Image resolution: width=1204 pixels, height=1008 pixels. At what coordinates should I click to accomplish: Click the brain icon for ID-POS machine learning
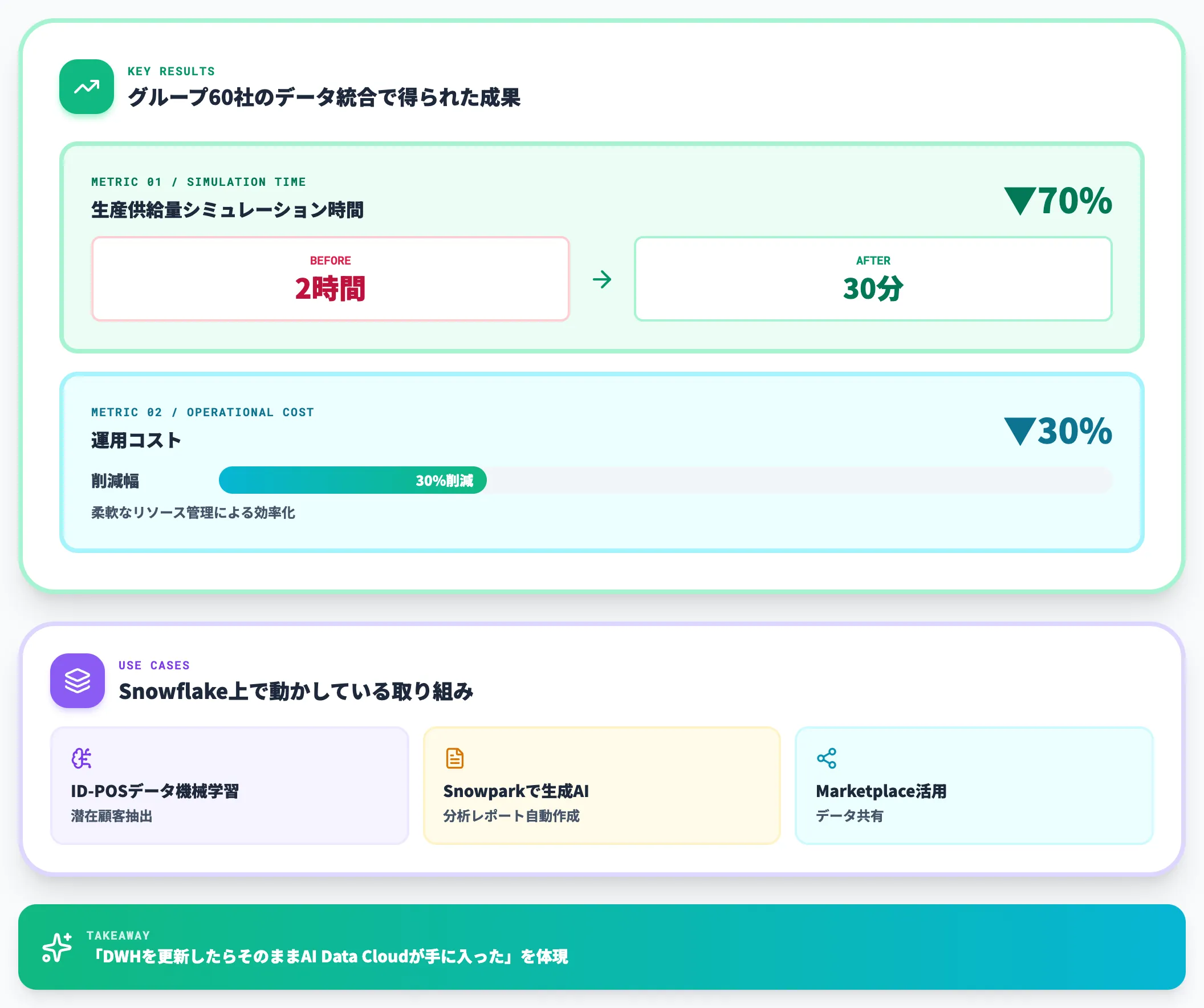[82, 758]
